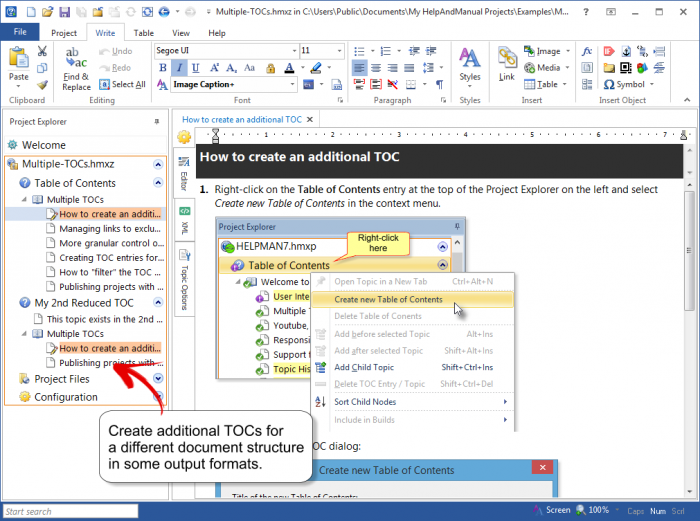700x521 pixels.
Task: Collapse the Table of Contents section
Action: (158, 183)
